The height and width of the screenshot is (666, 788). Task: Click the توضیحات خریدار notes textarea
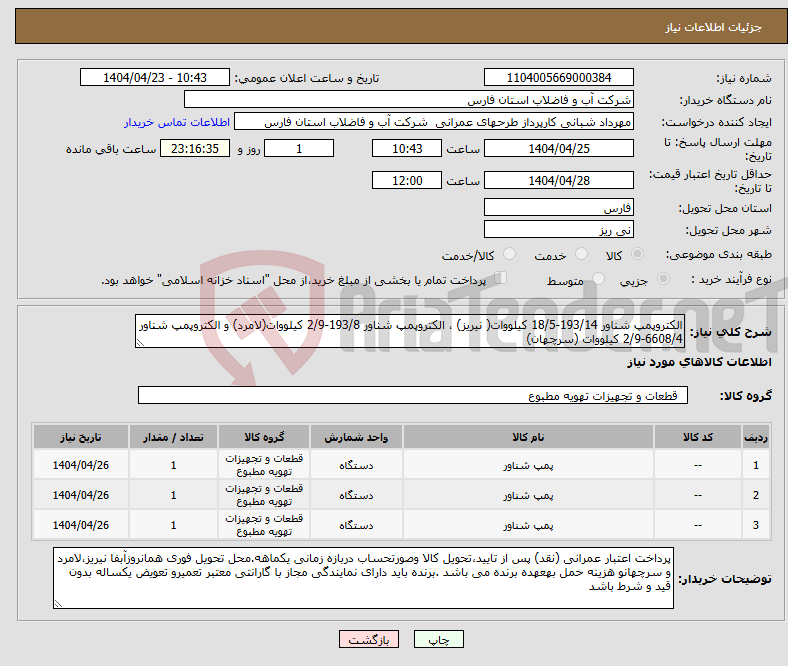coord(363,579)
